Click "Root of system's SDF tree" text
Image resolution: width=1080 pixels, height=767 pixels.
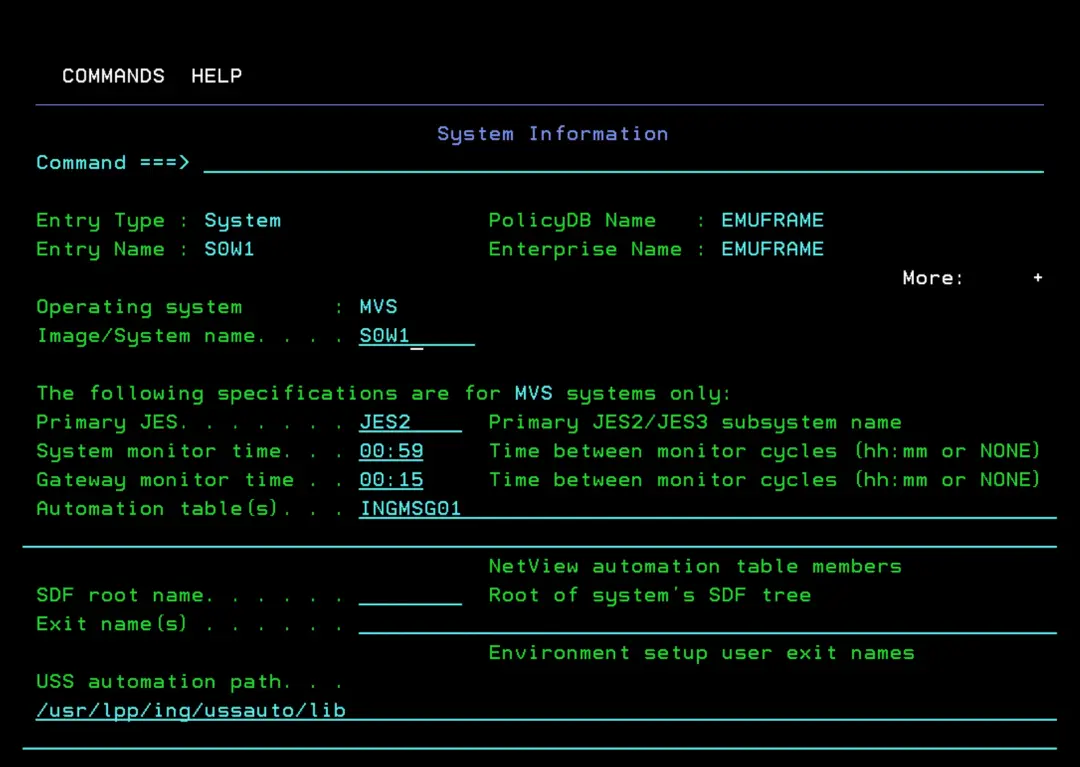(650, 596)
